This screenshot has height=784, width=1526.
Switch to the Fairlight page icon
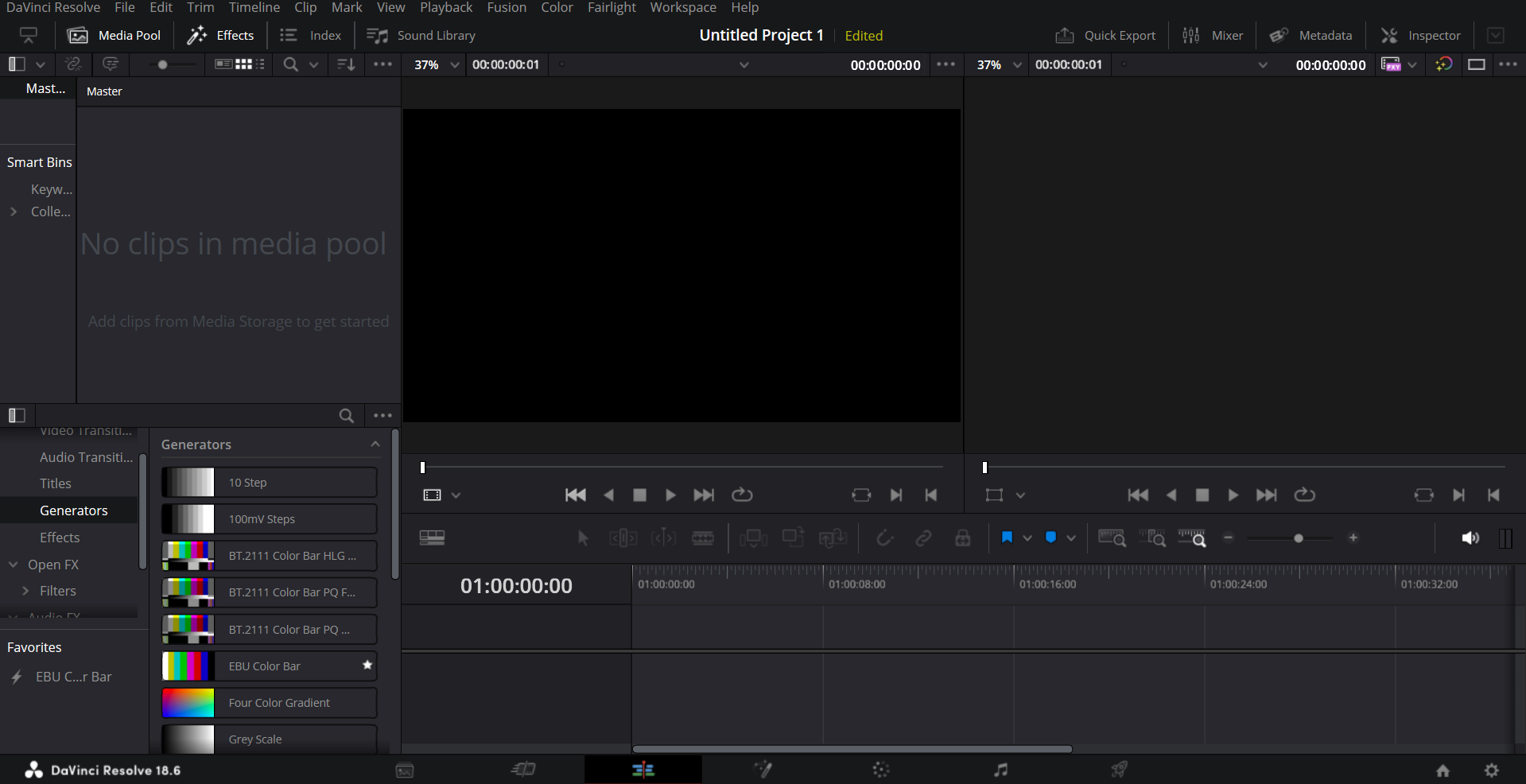tap(1000, 770)
